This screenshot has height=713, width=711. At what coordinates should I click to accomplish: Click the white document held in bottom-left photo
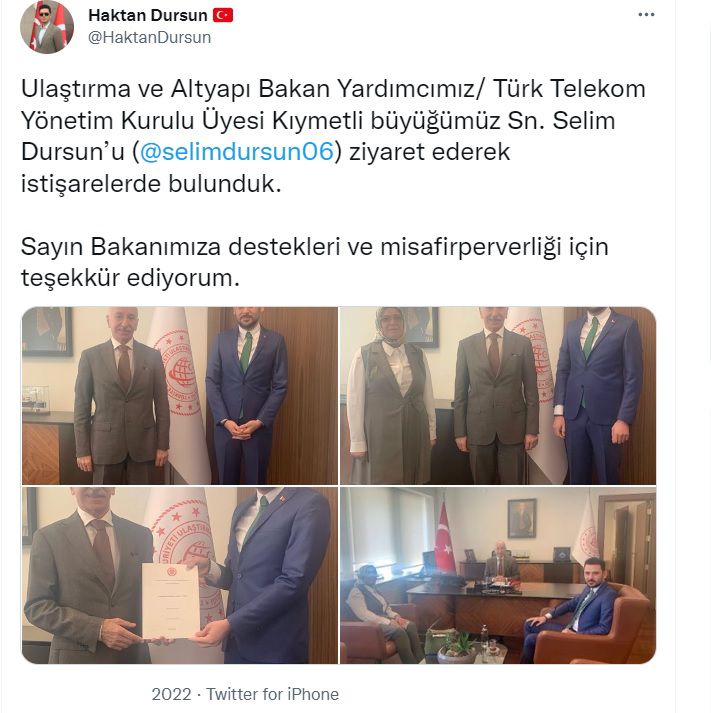click(171, 600)
